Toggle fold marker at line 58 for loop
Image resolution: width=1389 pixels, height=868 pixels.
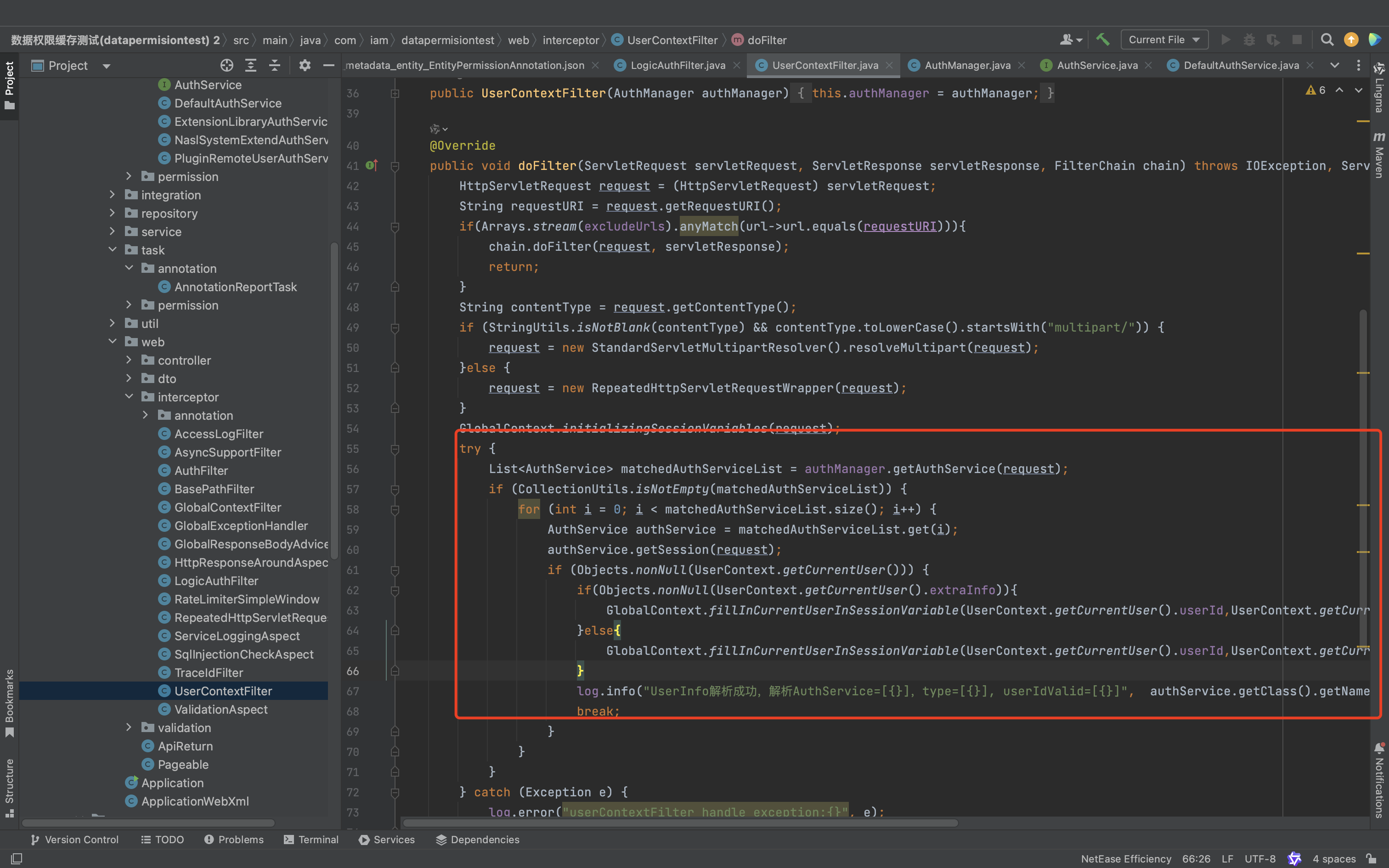395,510
